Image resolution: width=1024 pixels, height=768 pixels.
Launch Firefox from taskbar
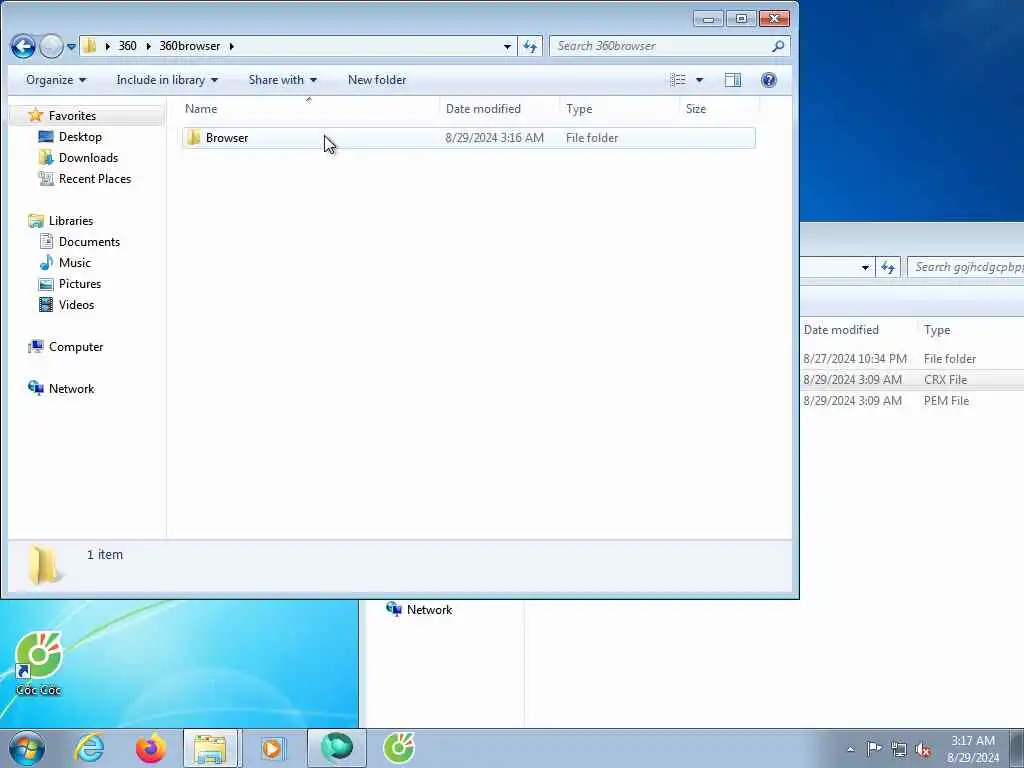click(x=151, y=748)
